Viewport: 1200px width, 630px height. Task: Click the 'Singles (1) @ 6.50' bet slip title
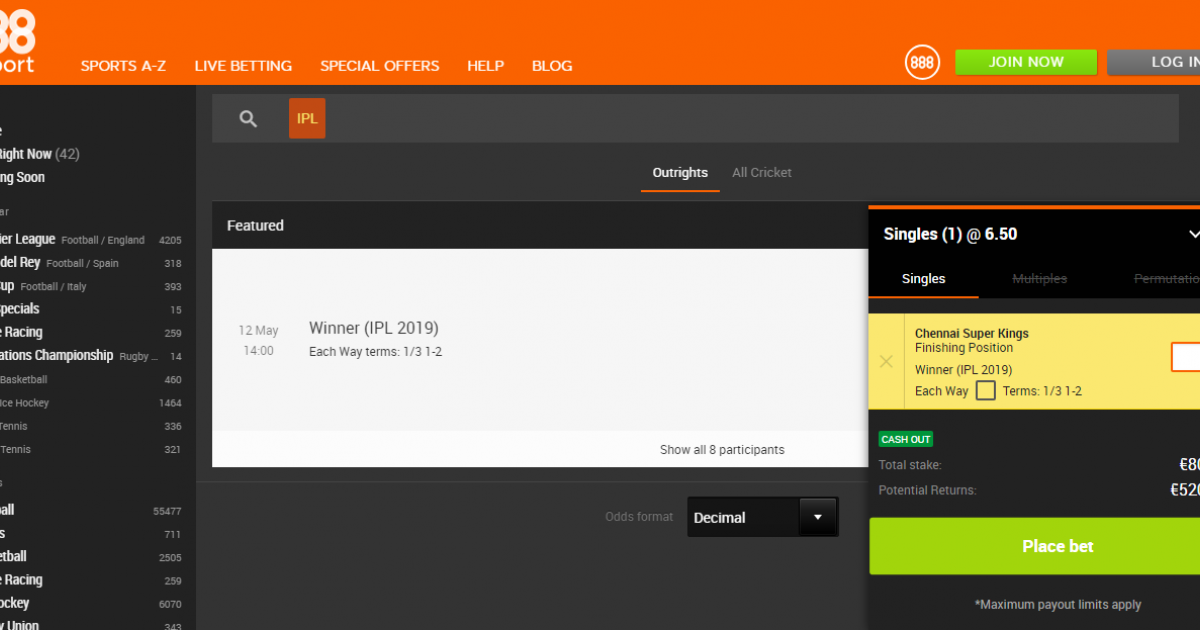click(950, 234)
